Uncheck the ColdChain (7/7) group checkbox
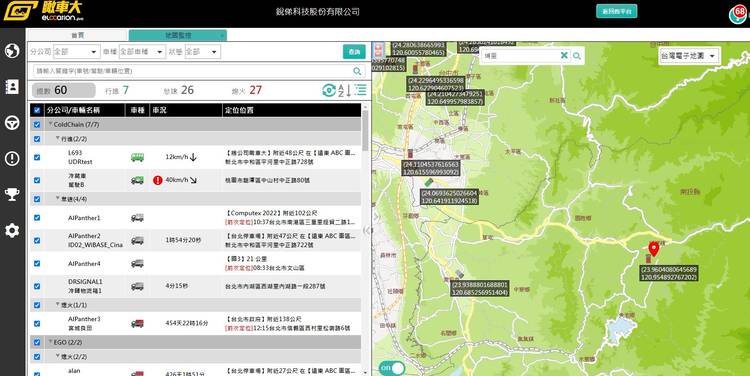 [x=37, y=124]
